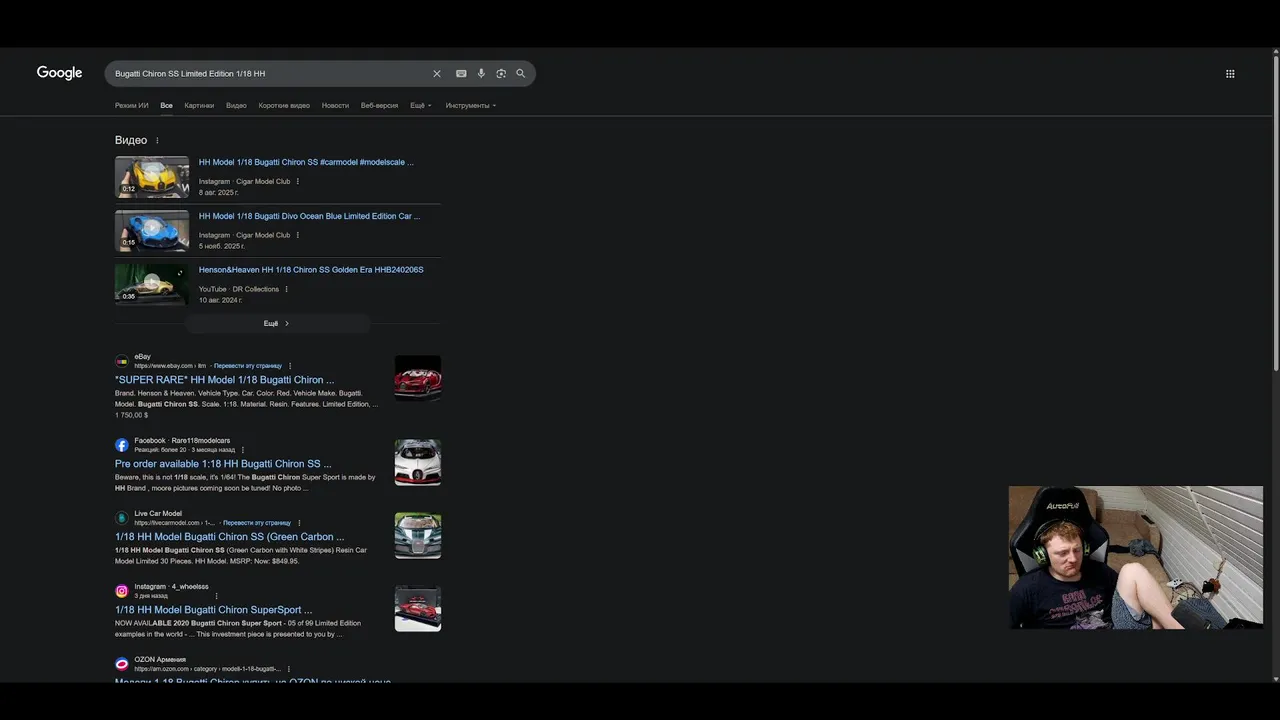
Task: Click the 10 авг. 2024 г. video date
Action: [x=220, y=300]
